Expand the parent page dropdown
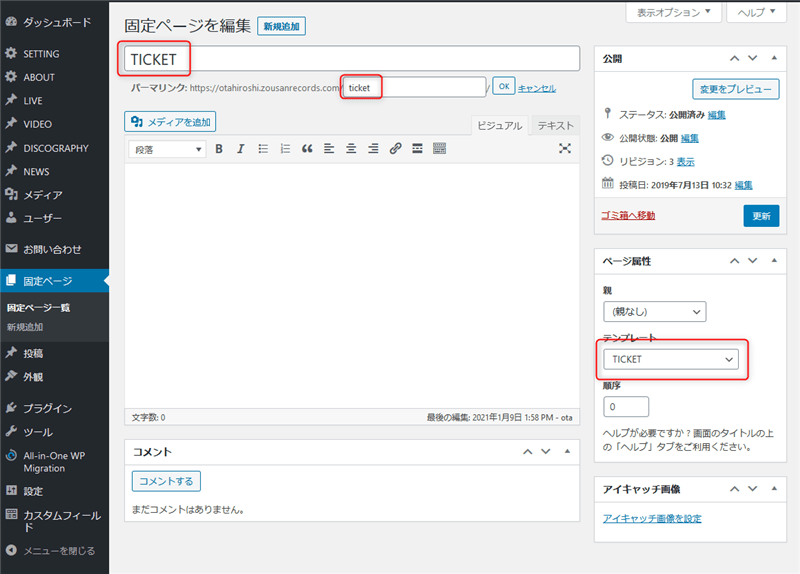Image resolution: width=800 pixels, height=574 pixels. pos(655,311)
